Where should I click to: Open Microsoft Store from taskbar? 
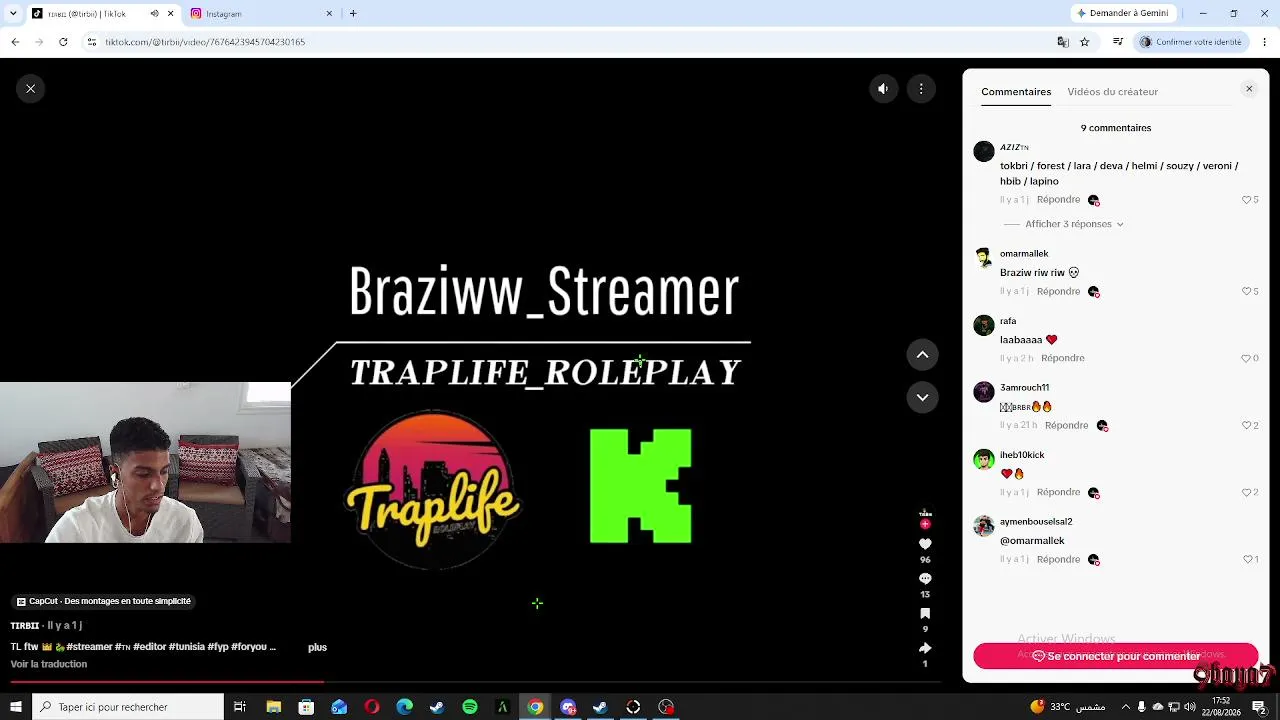point(306,707)
